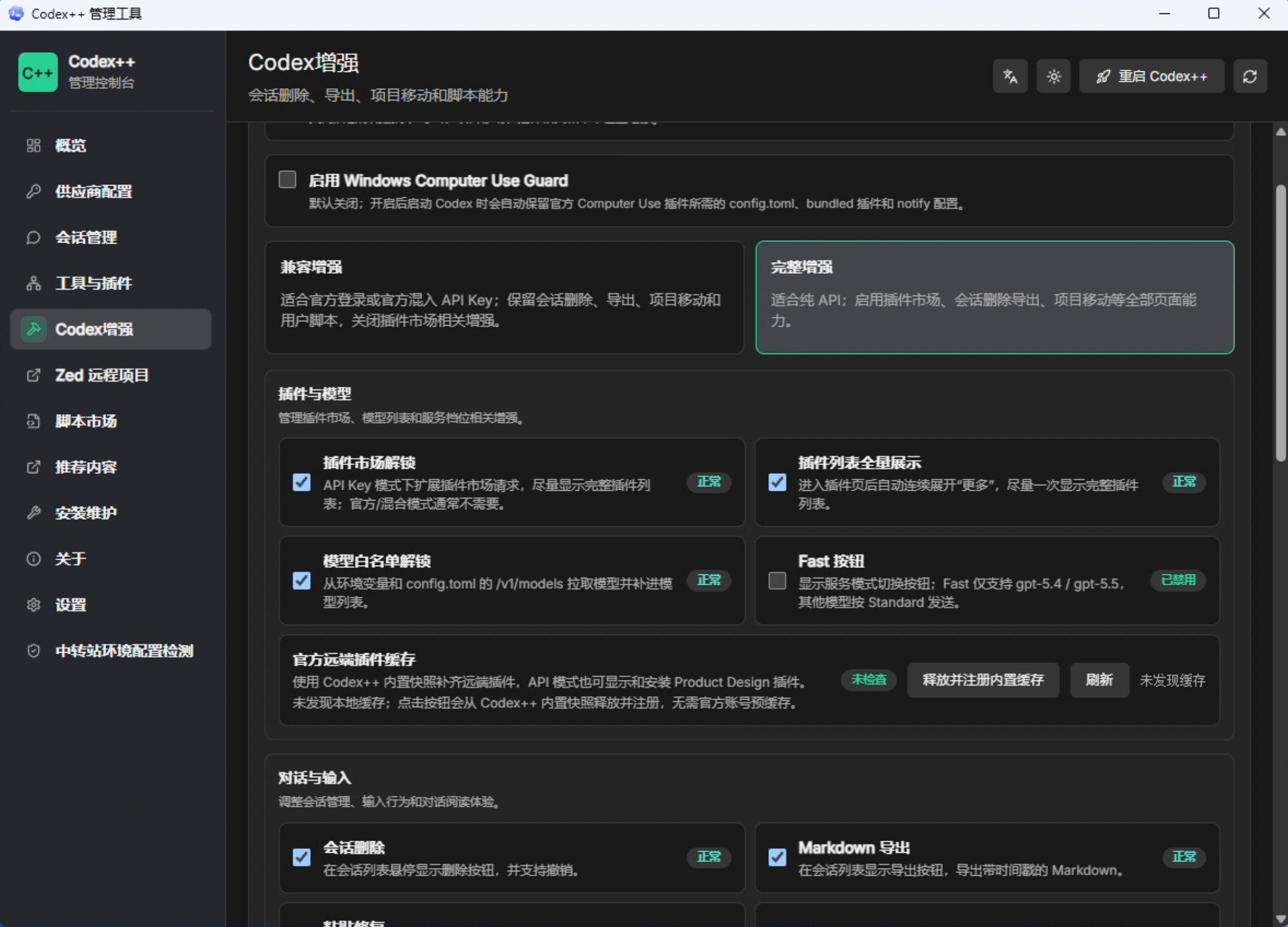This screenshot has height=927, width=1288.
Task: Click 正常 badge on 插件市场解锁
Action: click(x=708, y=482)
